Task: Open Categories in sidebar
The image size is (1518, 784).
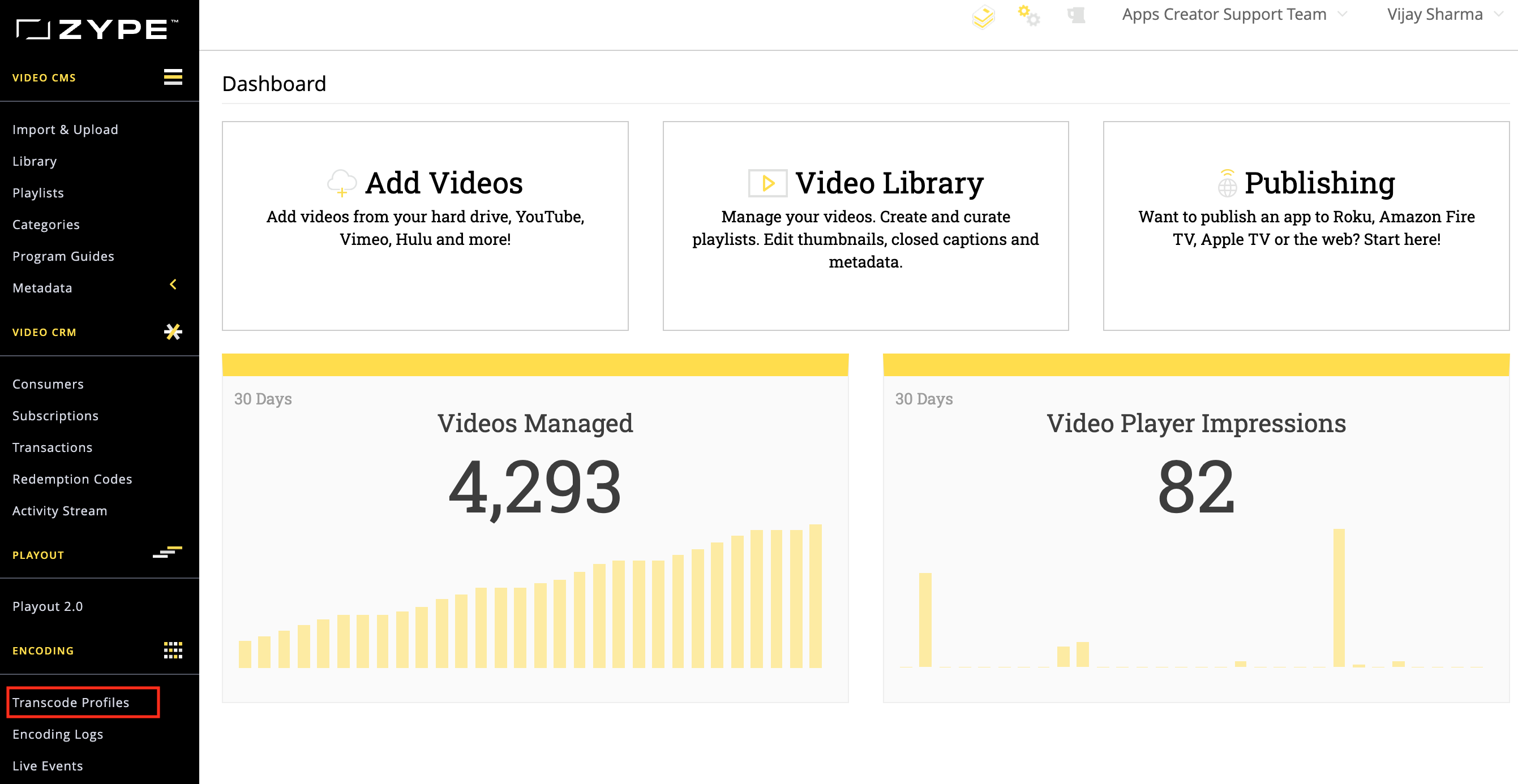Action: (46, 225)
